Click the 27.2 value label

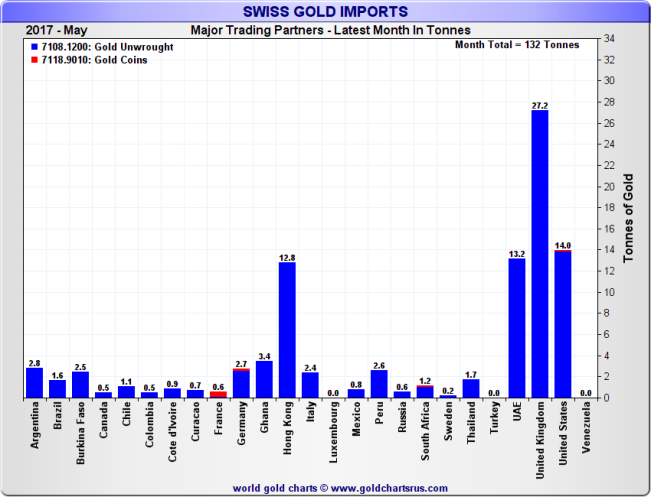pyautogui.click(x=539, y=104)
